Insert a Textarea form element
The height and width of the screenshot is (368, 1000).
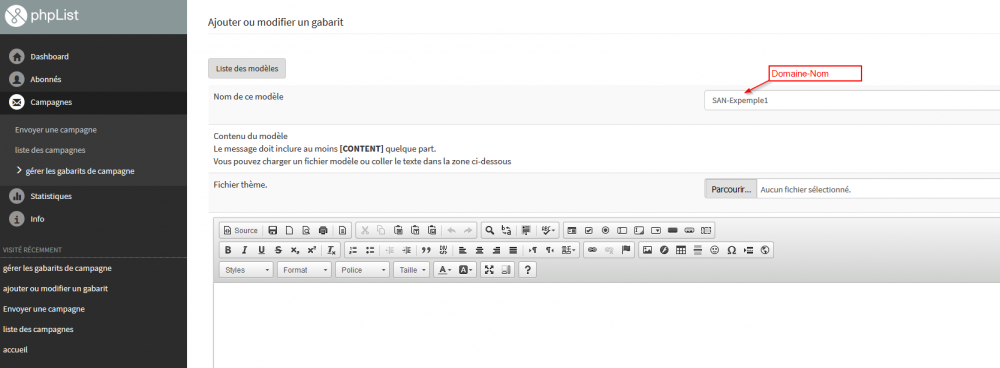(x=639, y=230)
